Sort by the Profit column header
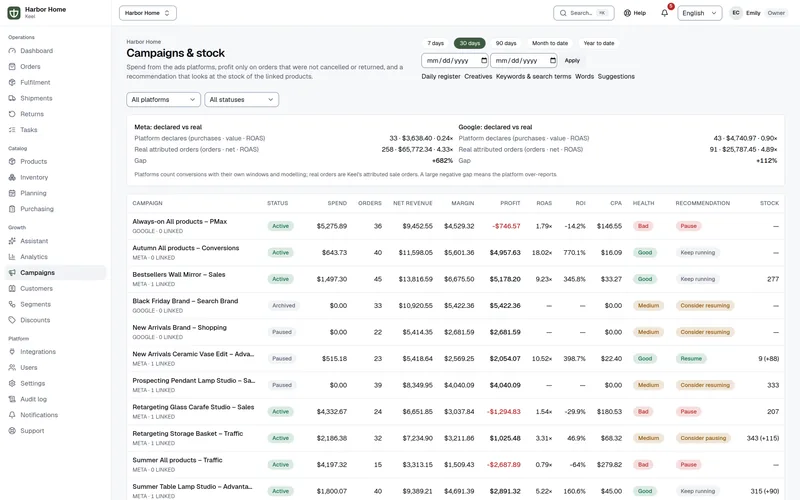800x500 pixels. click(510, 203)
